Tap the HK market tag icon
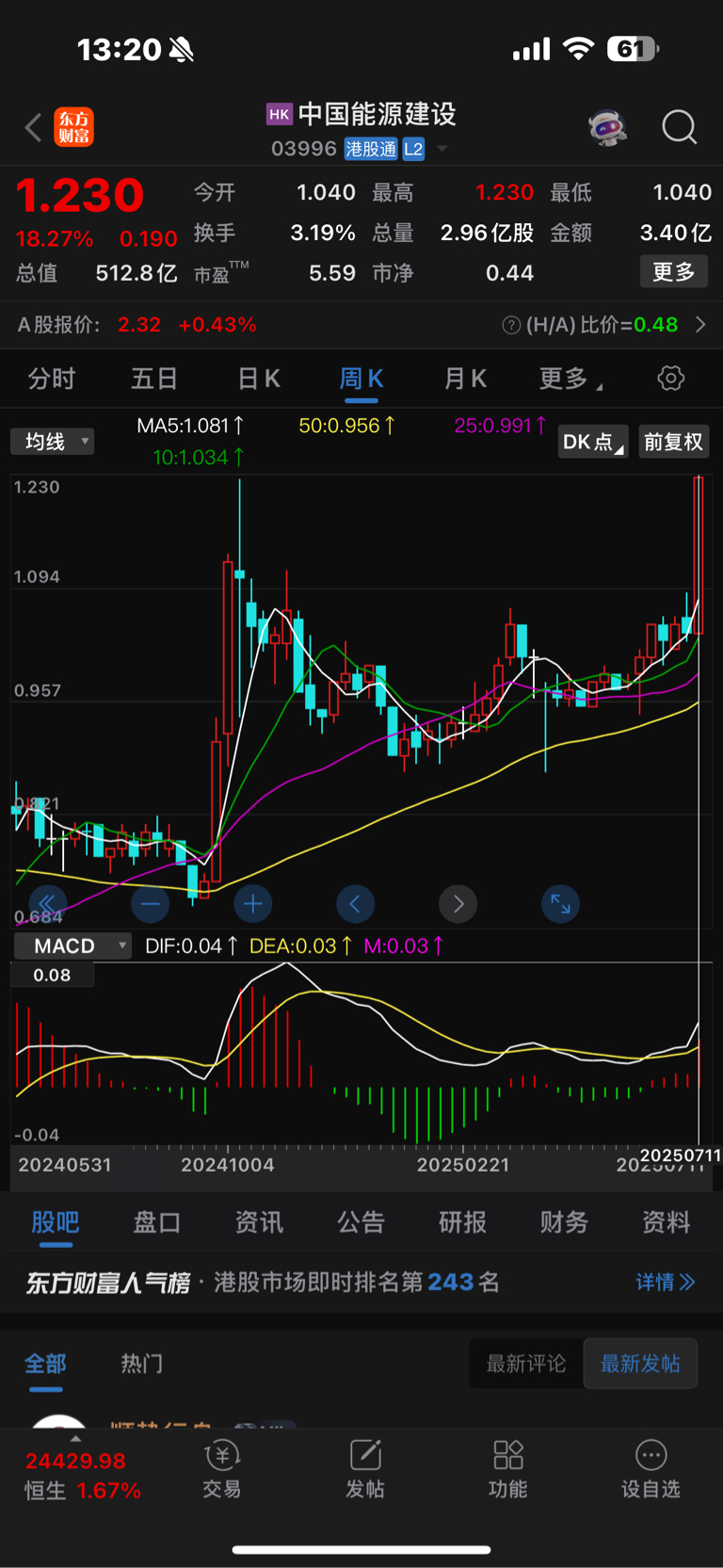This screenshot has width=723, height=1568. [x=280, y=114]
